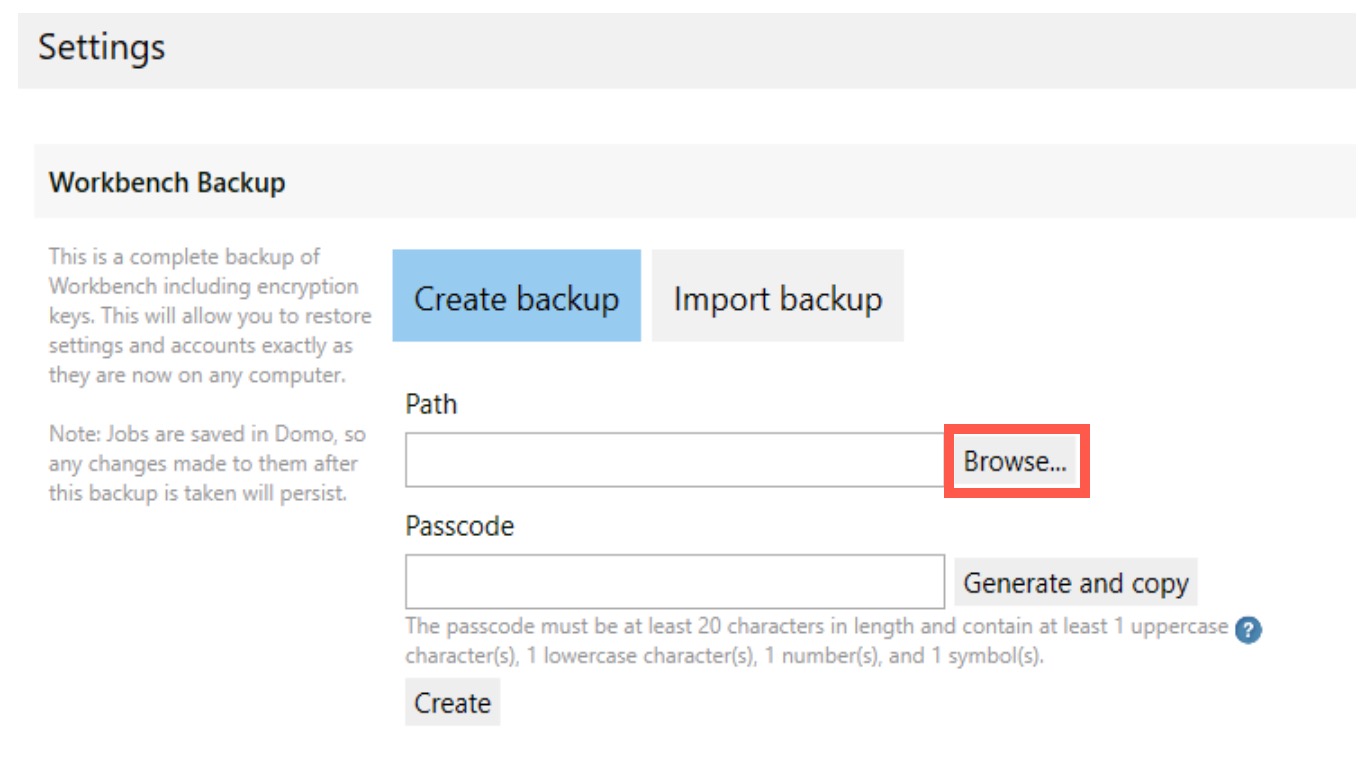This screenshot has width=1358, height=768.
Task: Click the passcode requirements hint text
Action: [815, 641]
